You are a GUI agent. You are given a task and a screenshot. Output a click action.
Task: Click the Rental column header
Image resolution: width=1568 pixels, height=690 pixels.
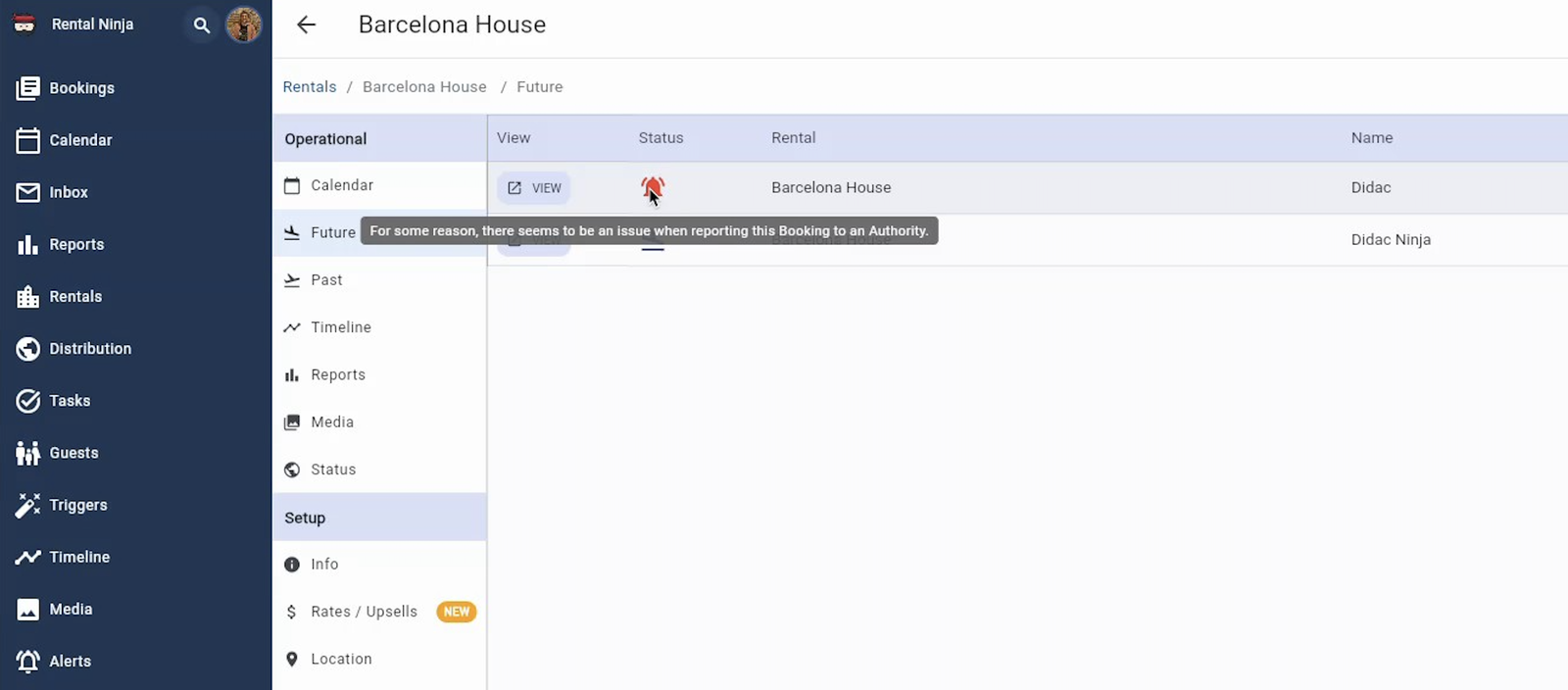[794, 138]
